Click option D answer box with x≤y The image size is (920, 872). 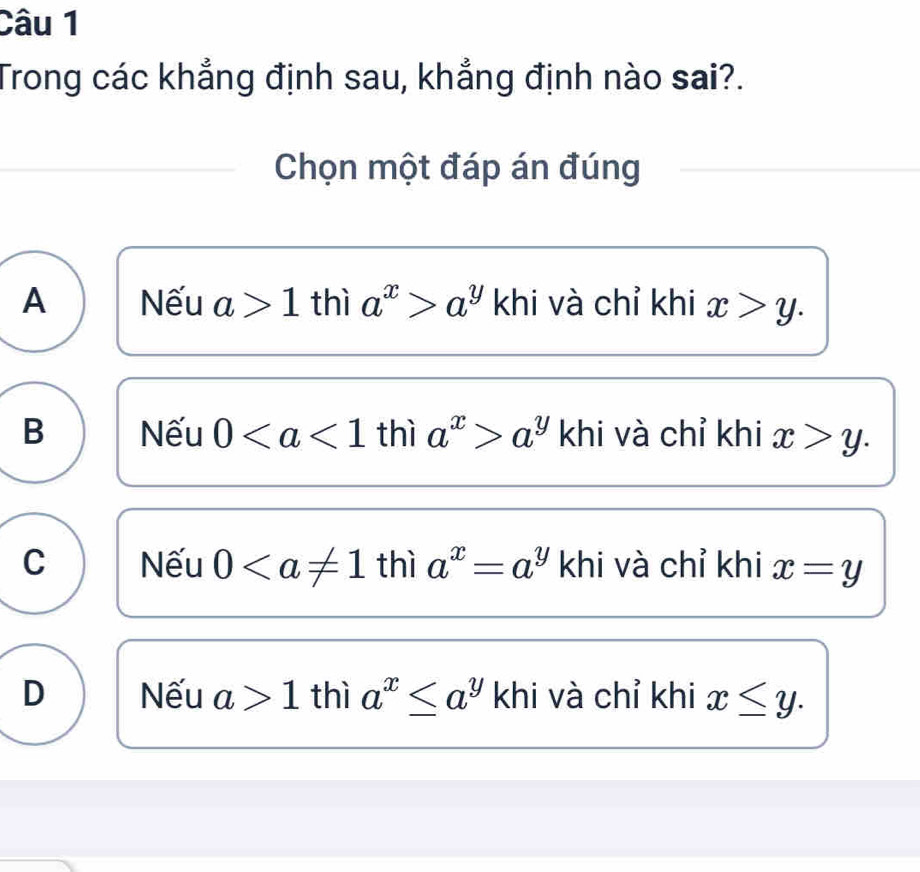[x=472, y=694]
